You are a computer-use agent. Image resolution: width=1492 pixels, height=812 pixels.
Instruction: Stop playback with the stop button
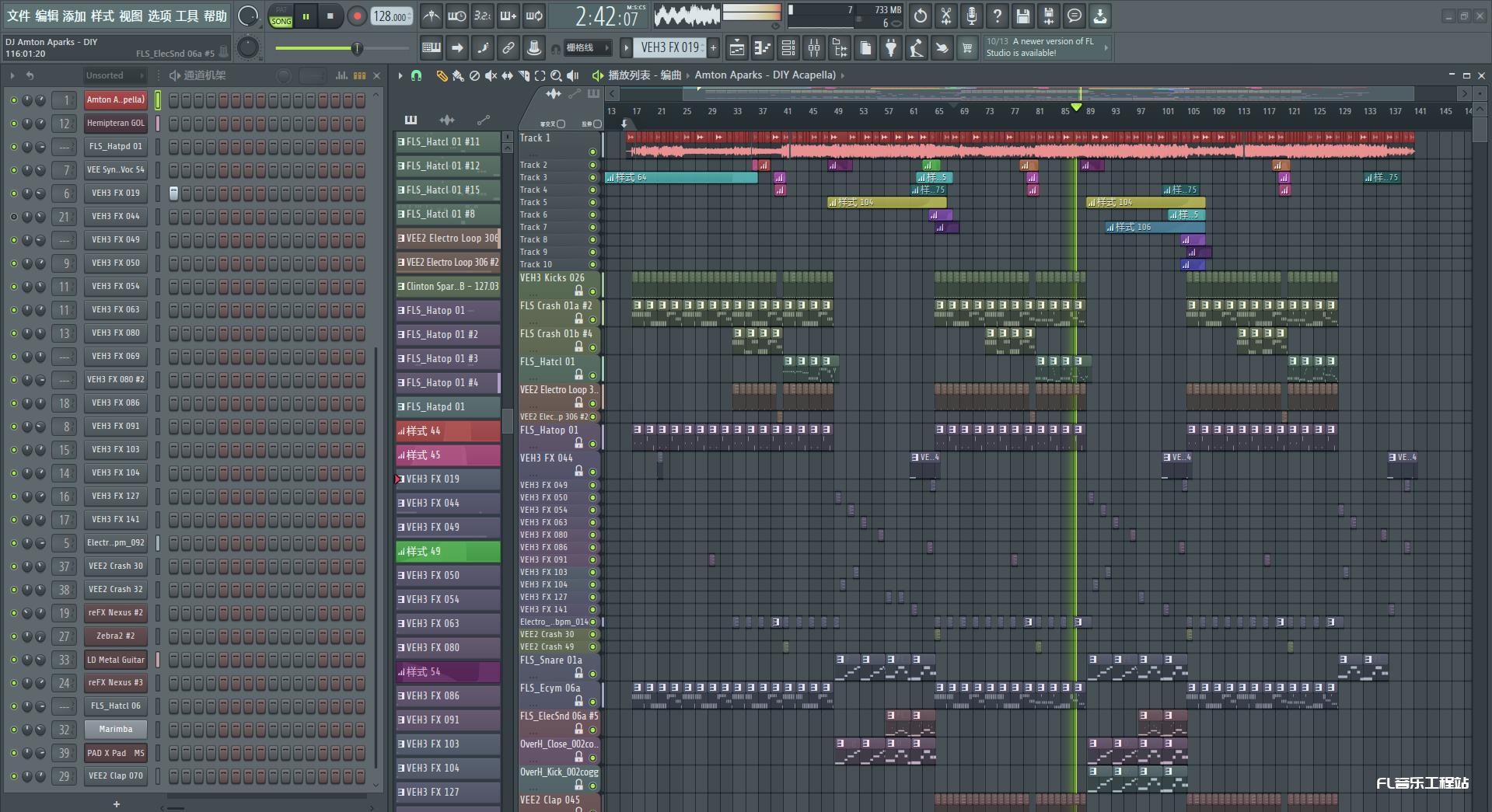(x=330, y=16)
